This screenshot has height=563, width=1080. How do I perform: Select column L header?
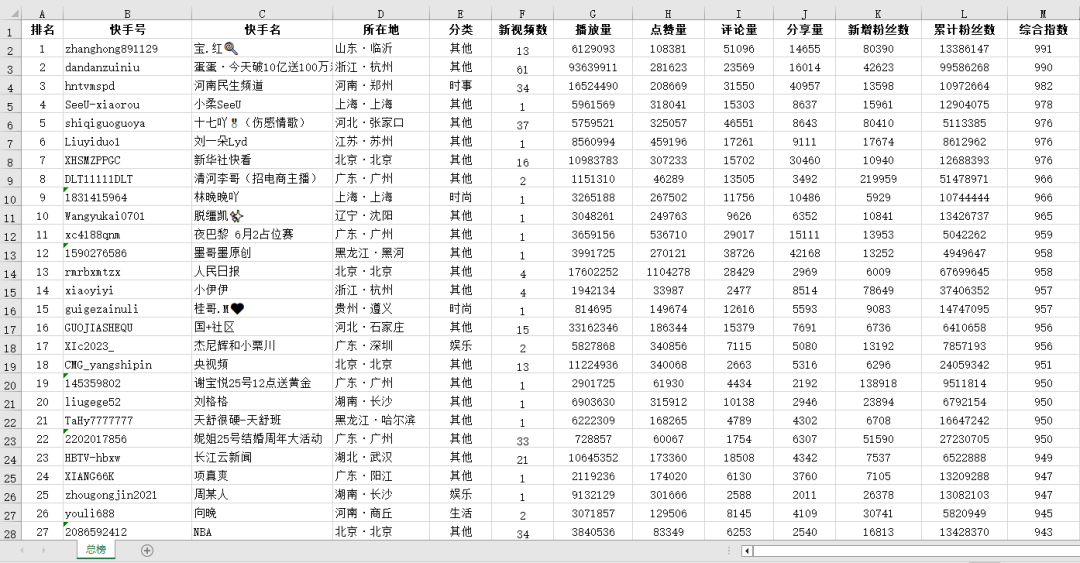(964, 13)
